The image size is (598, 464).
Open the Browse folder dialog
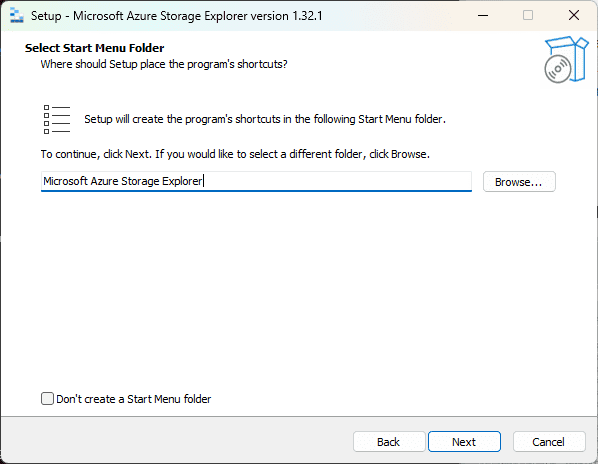[x=519, y=181]
